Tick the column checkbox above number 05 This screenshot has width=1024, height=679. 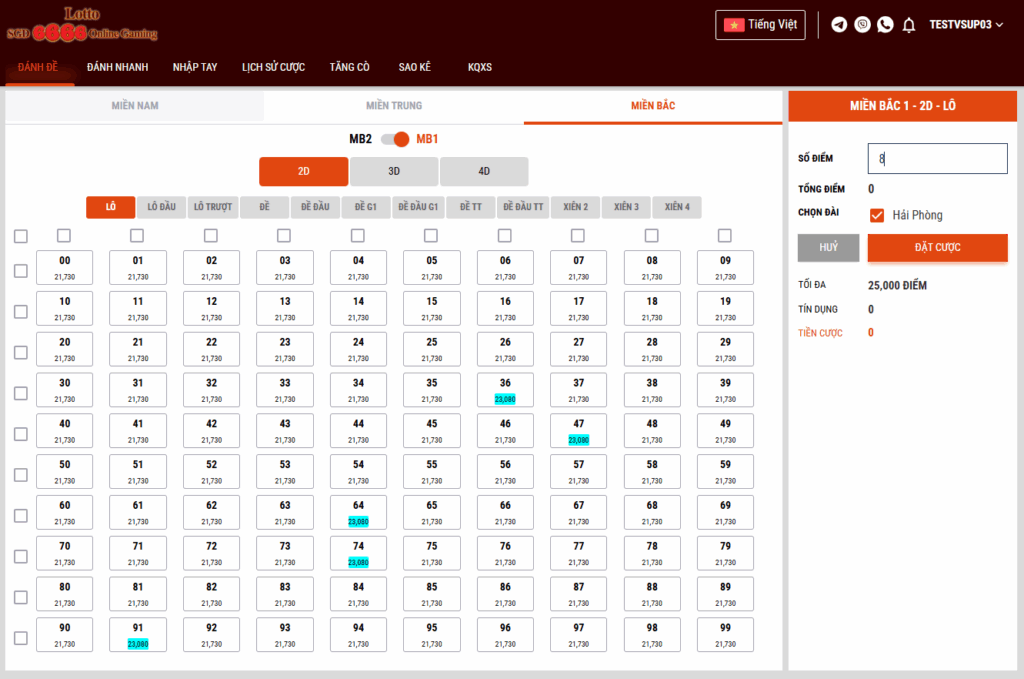pyautogui.click(x=430, y=235)
